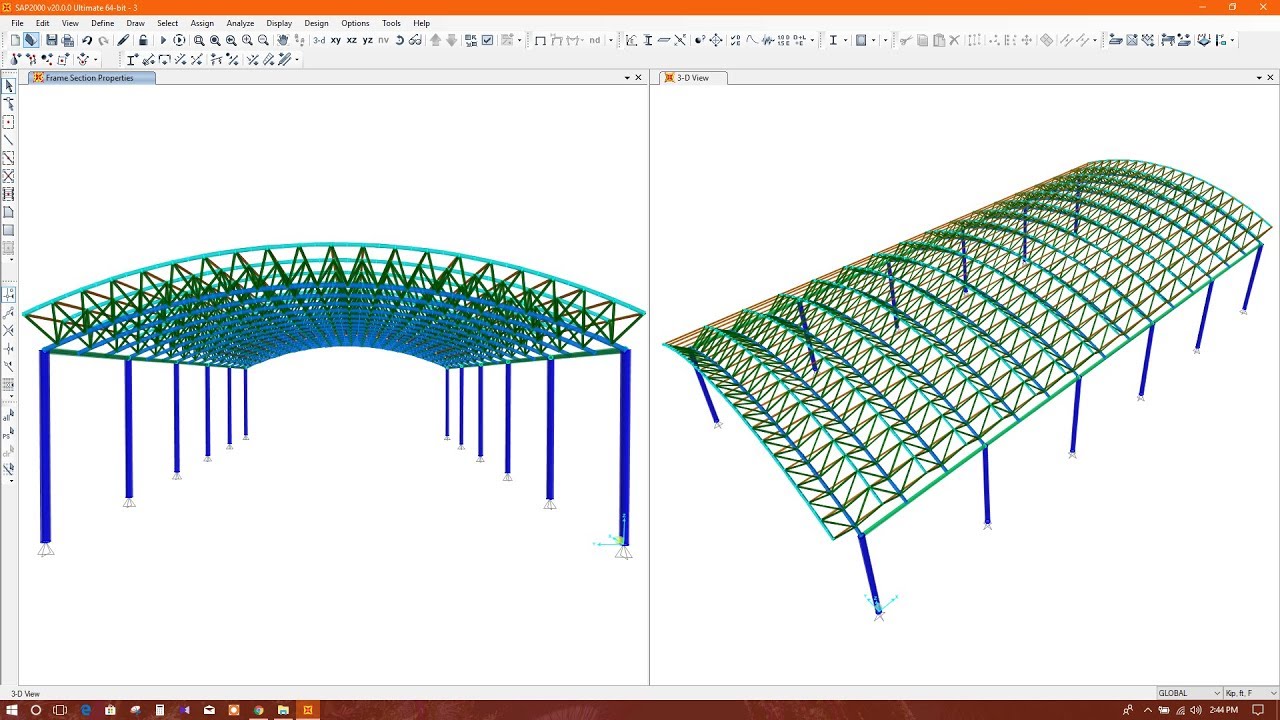Click the Get Previous Selection icon
Image resolution: width=1280 pixels, height=720 pixels.
coord(9,435)
